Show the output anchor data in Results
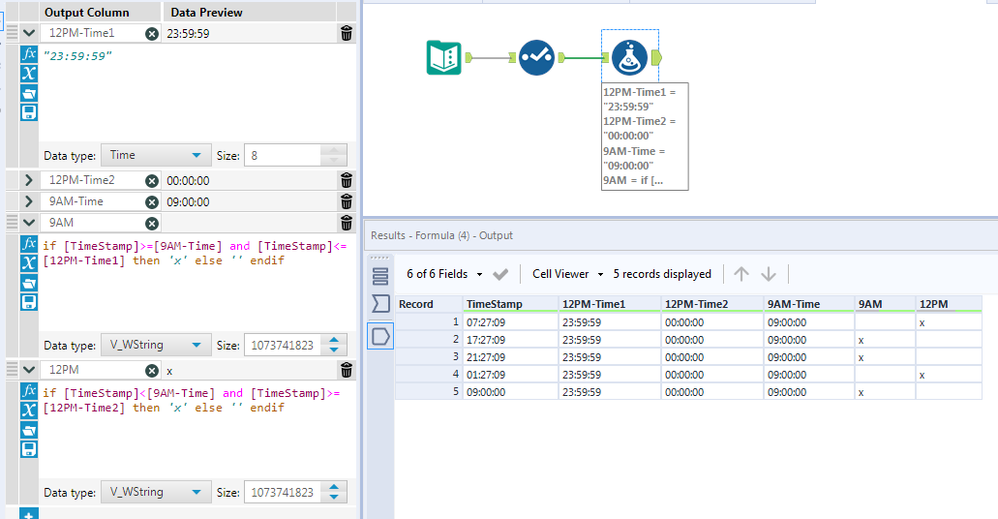 [380, 336]
